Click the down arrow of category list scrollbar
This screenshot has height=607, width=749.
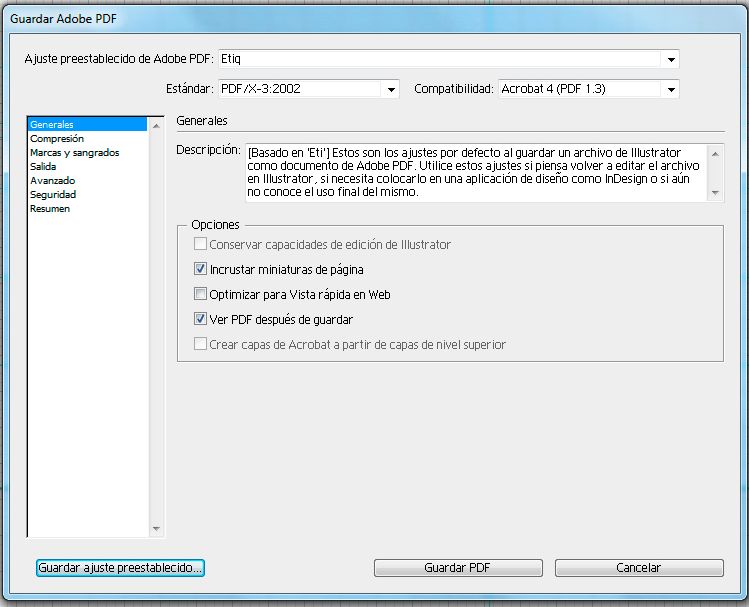pyautogui.click(x=156, y=529)
